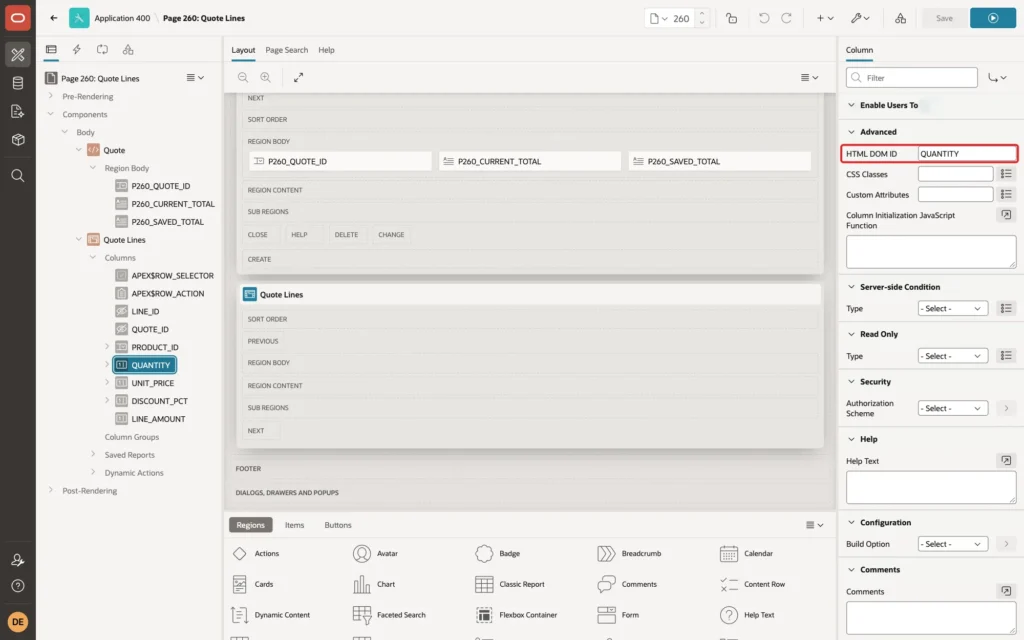The image size is (1024, 640).
Task: Run the page with play button
Action: 993,18
